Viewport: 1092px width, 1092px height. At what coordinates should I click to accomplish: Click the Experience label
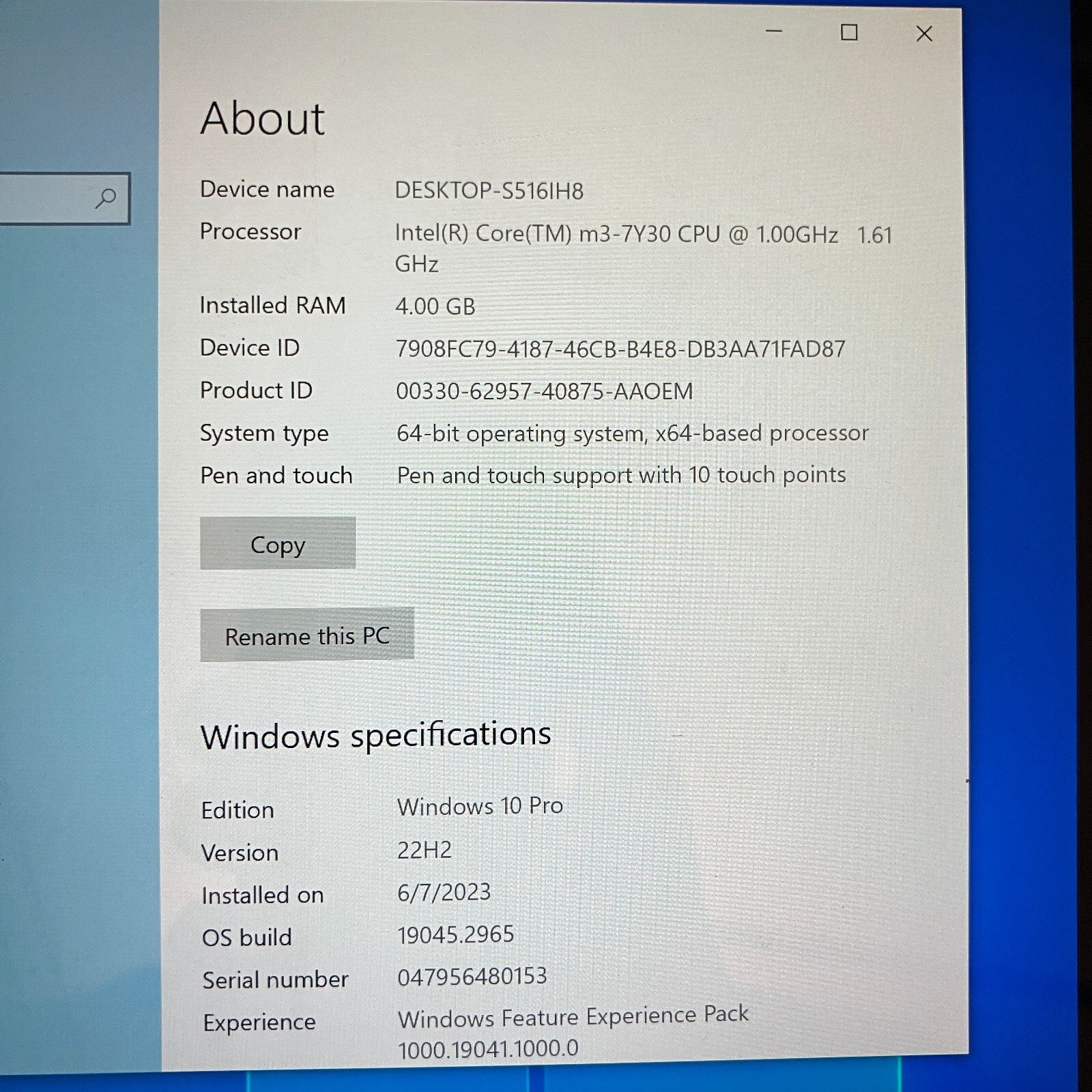259,1023
